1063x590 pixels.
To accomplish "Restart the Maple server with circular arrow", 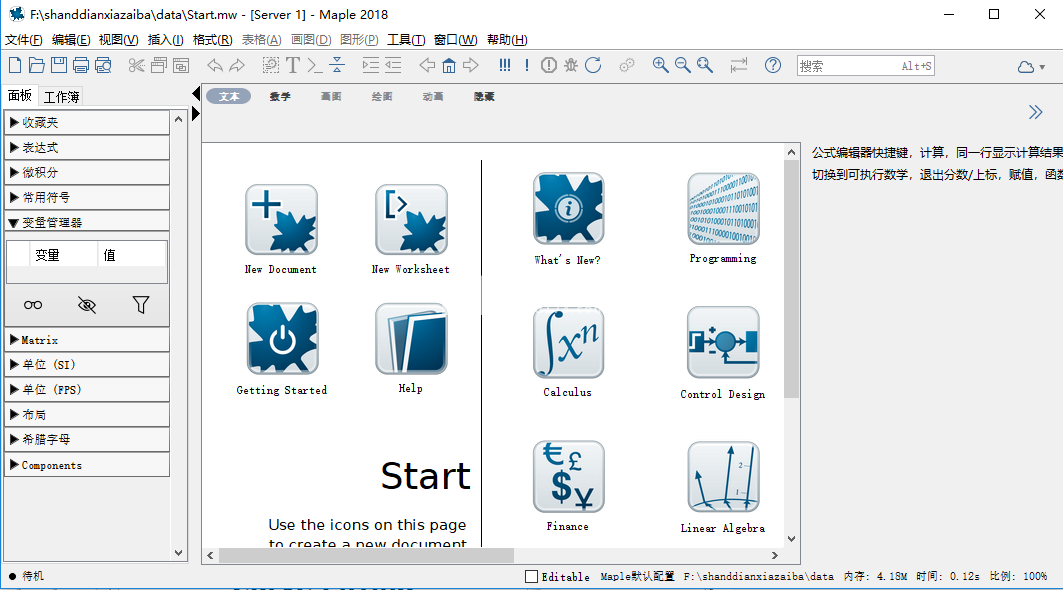I will (x=593, y=65).
